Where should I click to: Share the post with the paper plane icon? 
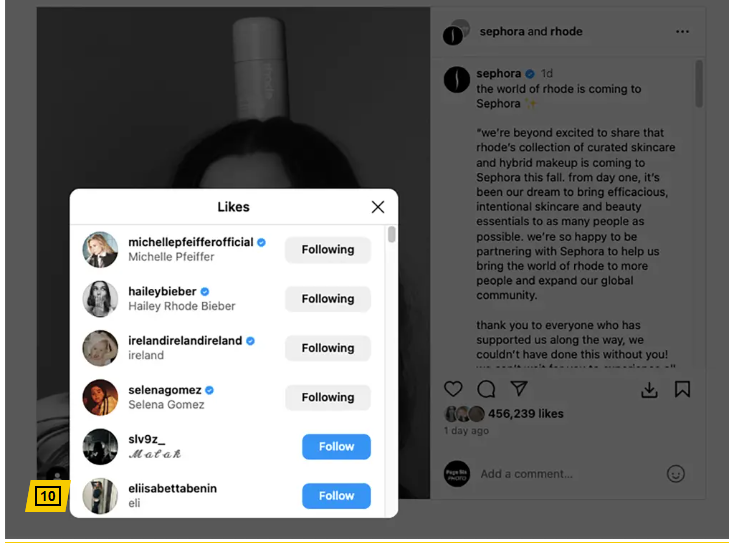point(518,388)
